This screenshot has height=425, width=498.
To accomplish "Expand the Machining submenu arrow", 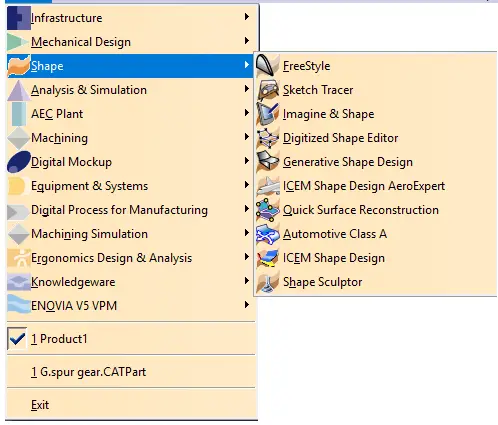I will coord(247,137).
